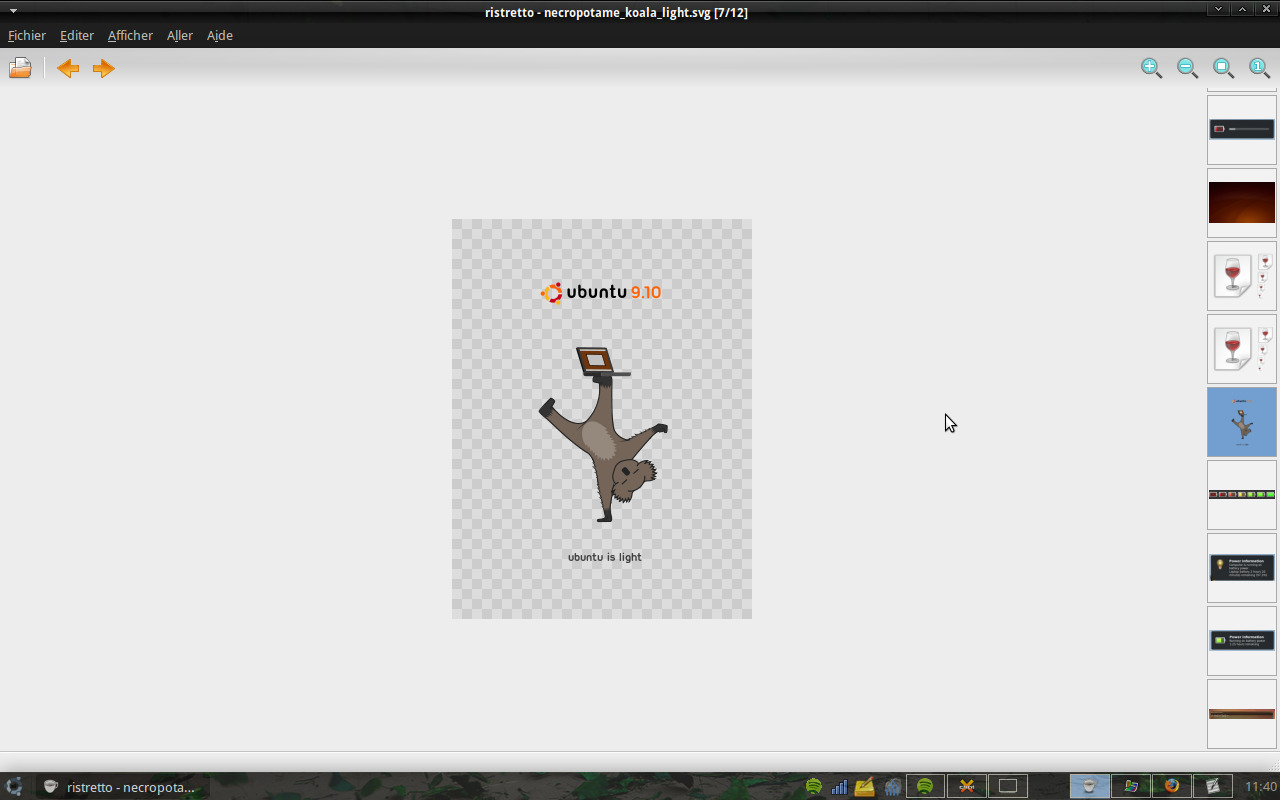The image size is (1280, 800).
Task: Open a file with the folder icon
Action: coord(20,68)
